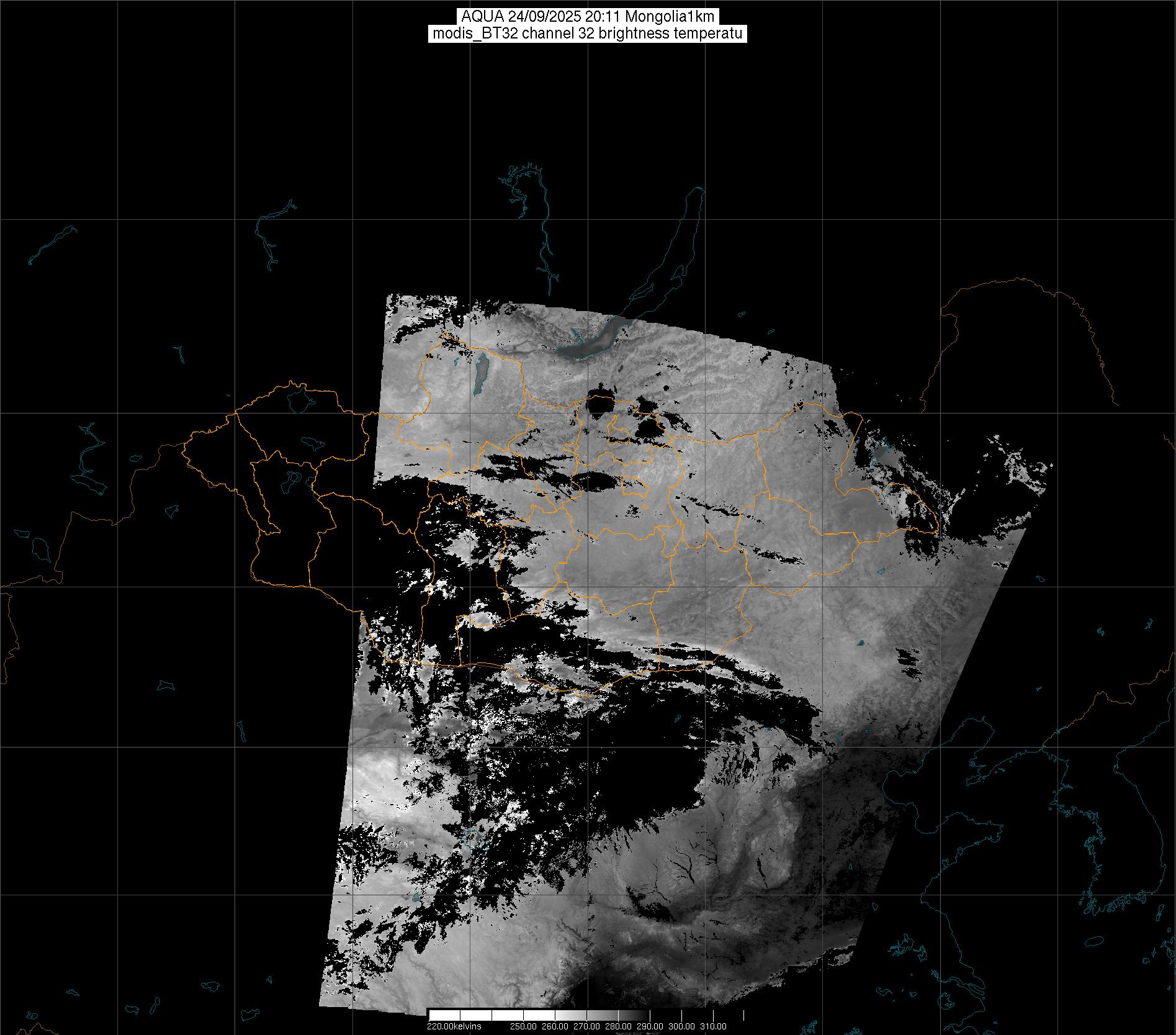Click the "290.00" scale label

coord(651,1026)
